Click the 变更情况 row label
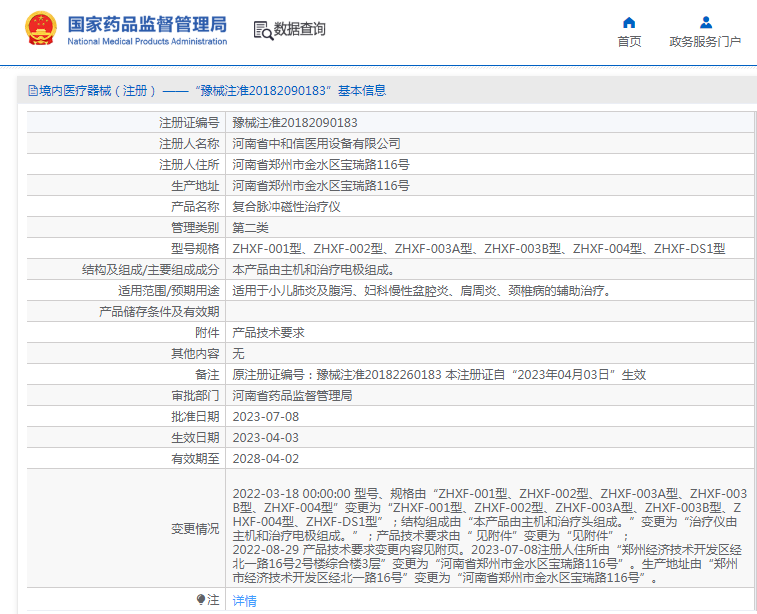Screen dimensions: 757x614 [x=195, y=529]
